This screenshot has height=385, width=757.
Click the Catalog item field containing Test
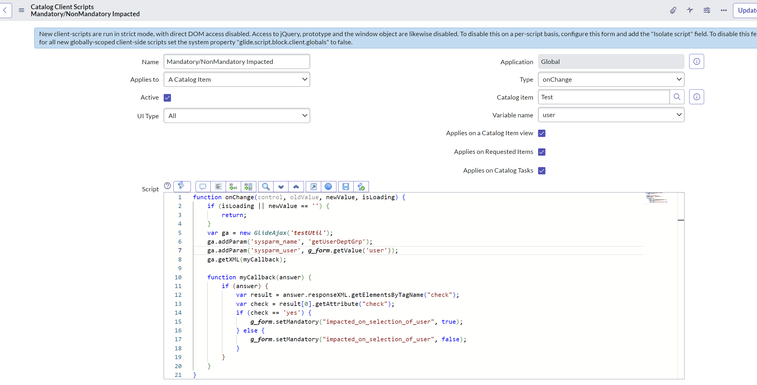point(603,97)
